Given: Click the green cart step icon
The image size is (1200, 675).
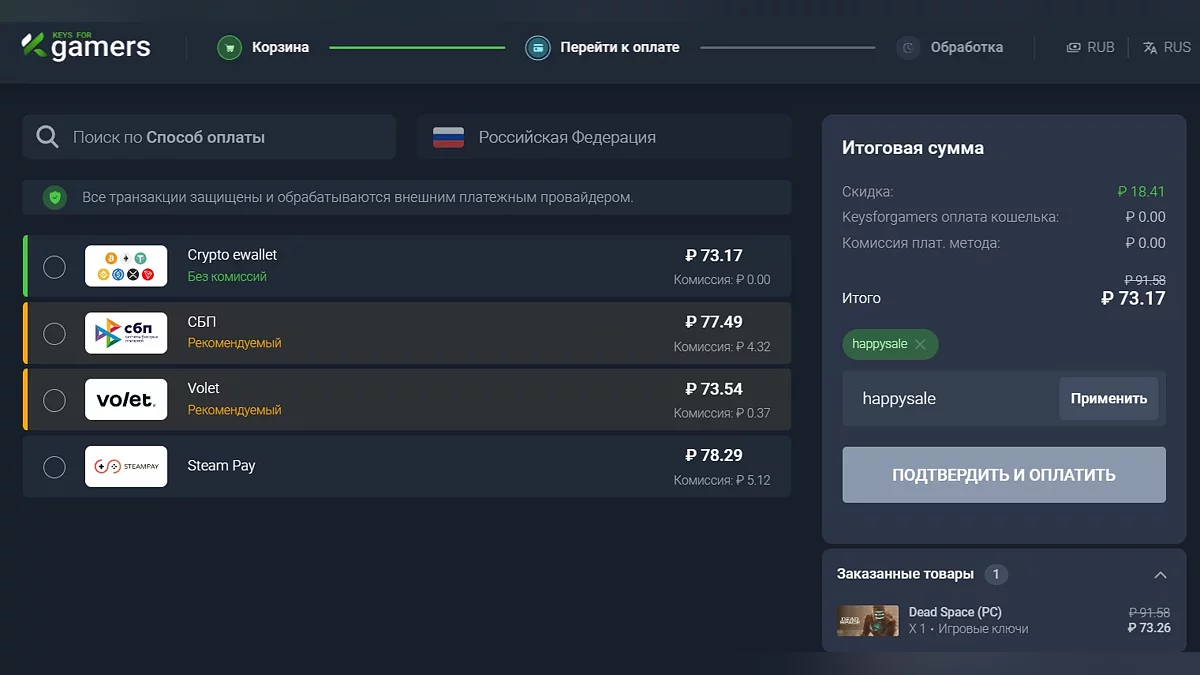Looking at the screenshot, I should click(230, 47).
